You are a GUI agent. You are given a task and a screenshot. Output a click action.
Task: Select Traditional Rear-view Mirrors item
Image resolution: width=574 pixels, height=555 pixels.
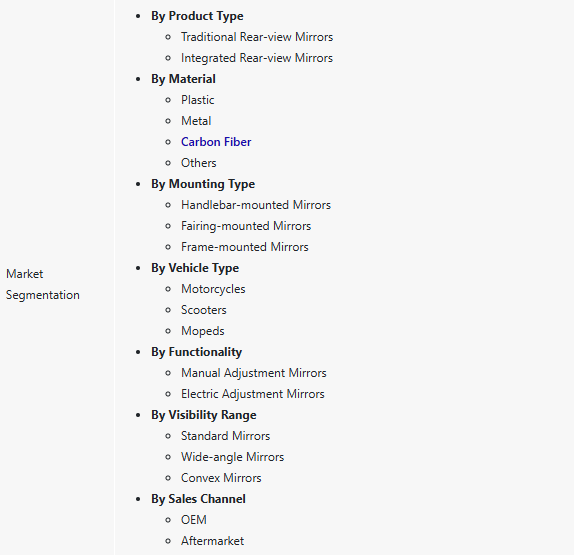point(257,37)
